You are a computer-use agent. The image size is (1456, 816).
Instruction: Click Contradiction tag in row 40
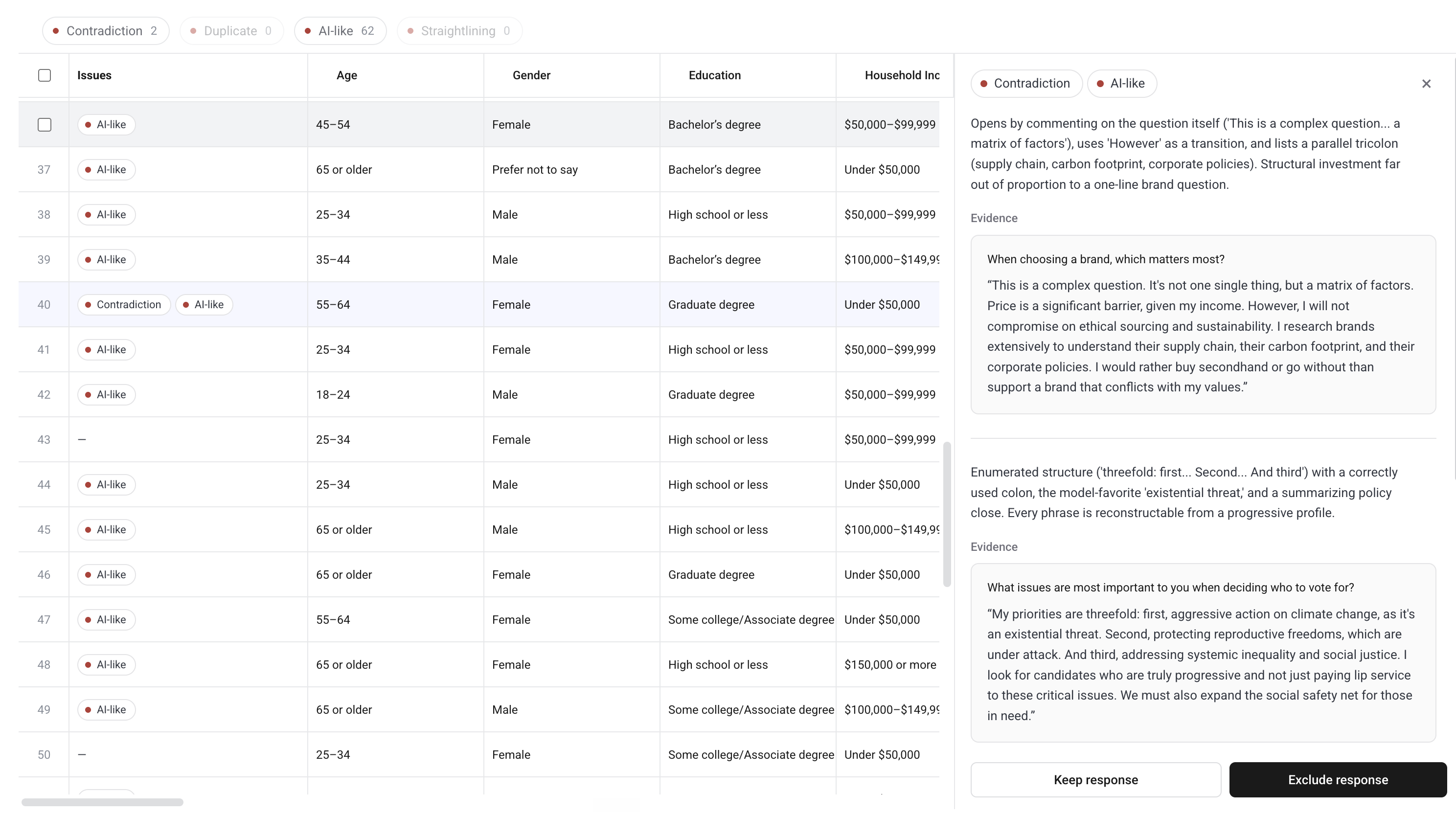[x=124, y=305]
